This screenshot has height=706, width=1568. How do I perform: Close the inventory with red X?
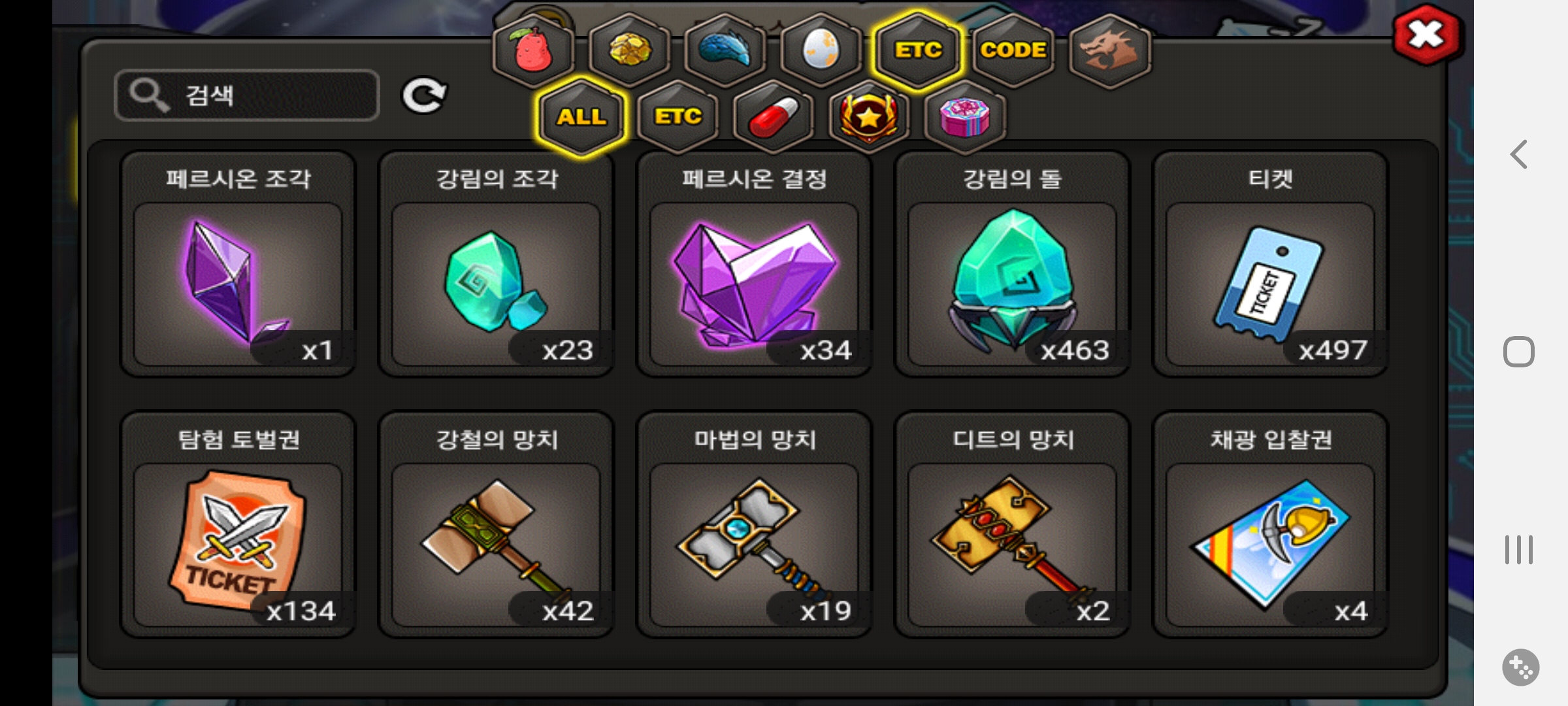click(x=1427, y=34)
